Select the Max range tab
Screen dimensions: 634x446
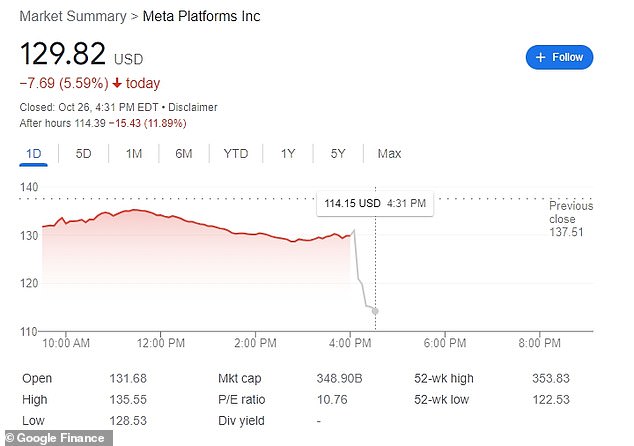point(389,153)
